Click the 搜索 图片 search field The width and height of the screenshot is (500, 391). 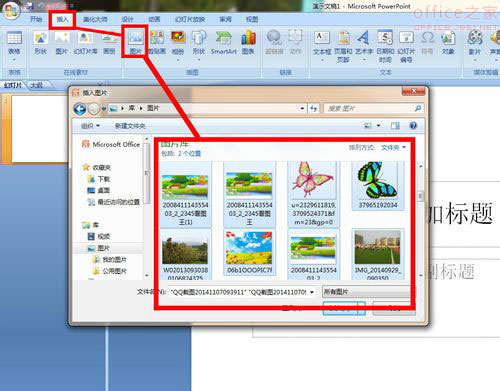click(x=373, y=108)
